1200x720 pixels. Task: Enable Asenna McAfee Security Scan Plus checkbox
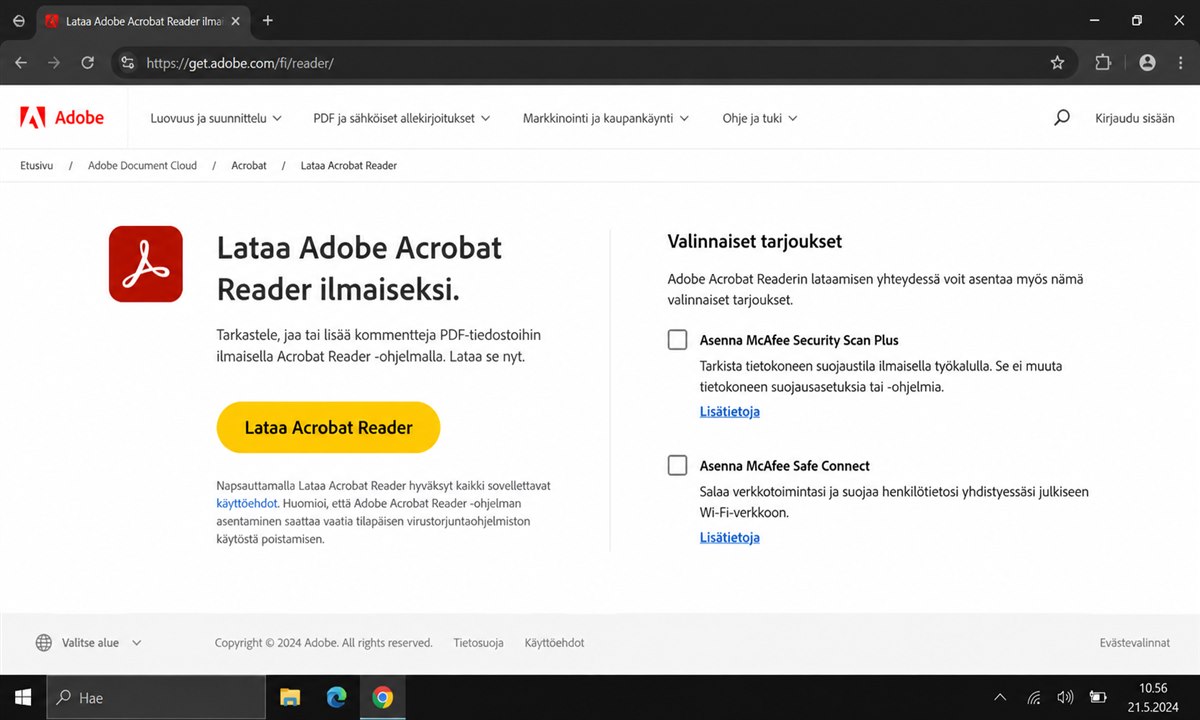point(678,340)
